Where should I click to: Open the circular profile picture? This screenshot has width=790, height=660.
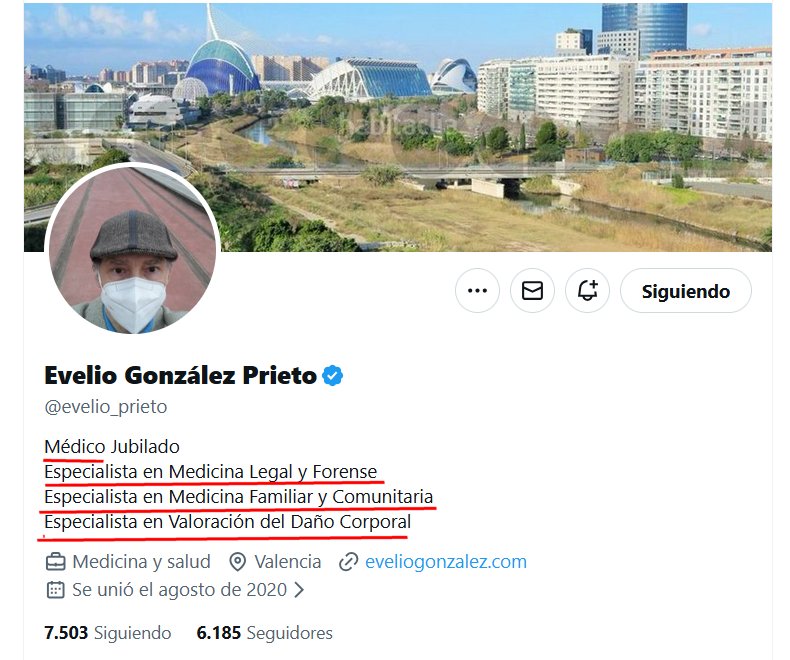coord(131,251)
